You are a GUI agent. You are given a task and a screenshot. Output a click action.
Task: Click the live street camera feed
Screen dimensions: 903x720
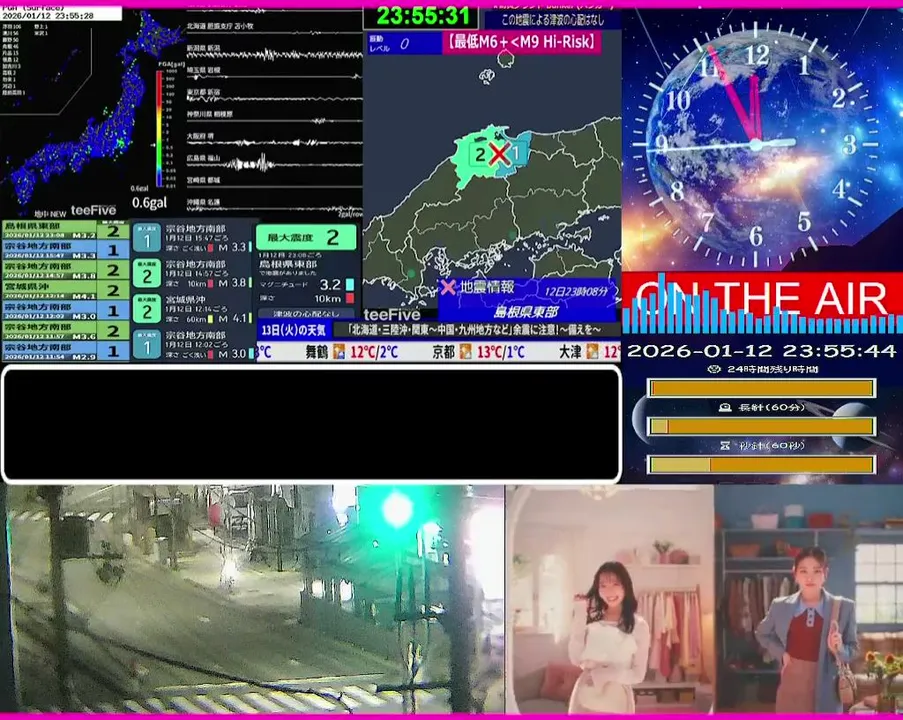[252, 599]
